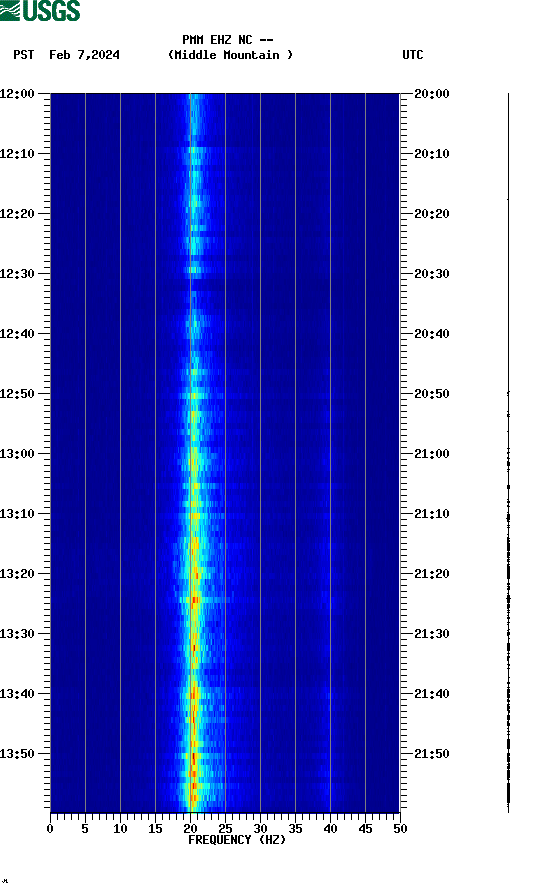552x892 pixels.
Task: Click the '13:20' PST time label
Action: [x=17, y=574]
